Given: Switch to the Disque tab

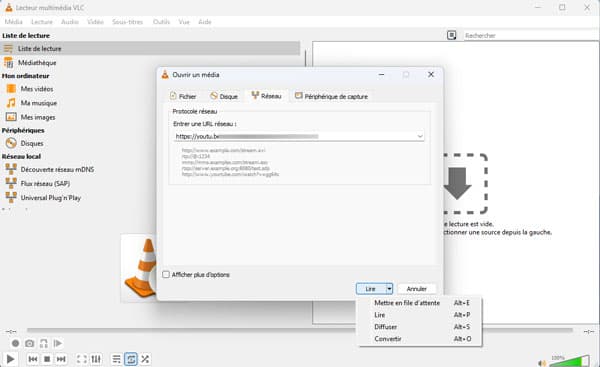Looking at the screenshot, I should pos(224,96).
